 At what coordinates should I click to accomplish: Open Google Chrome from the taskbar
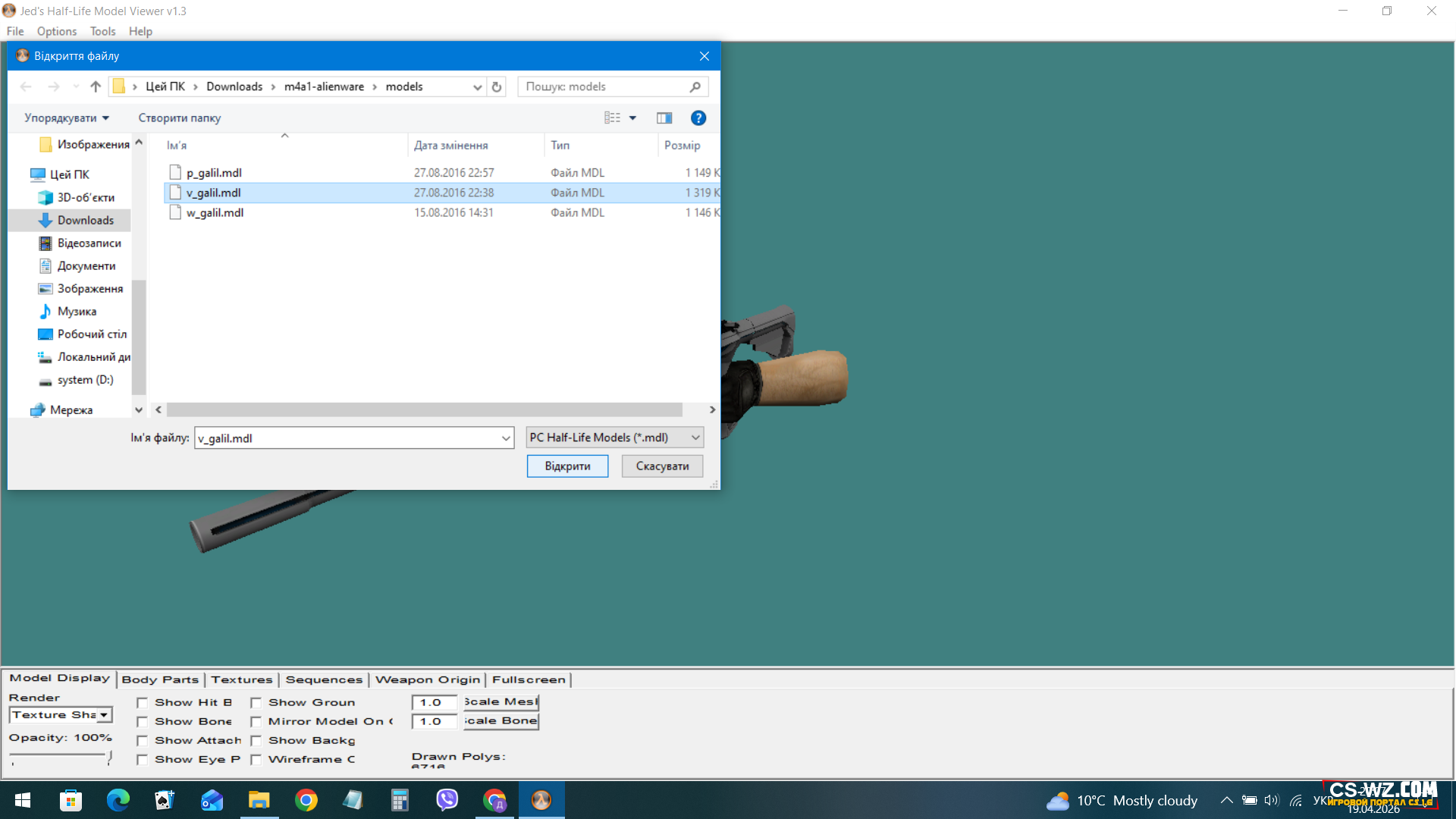pyautogui.click(x=306, y=800)
